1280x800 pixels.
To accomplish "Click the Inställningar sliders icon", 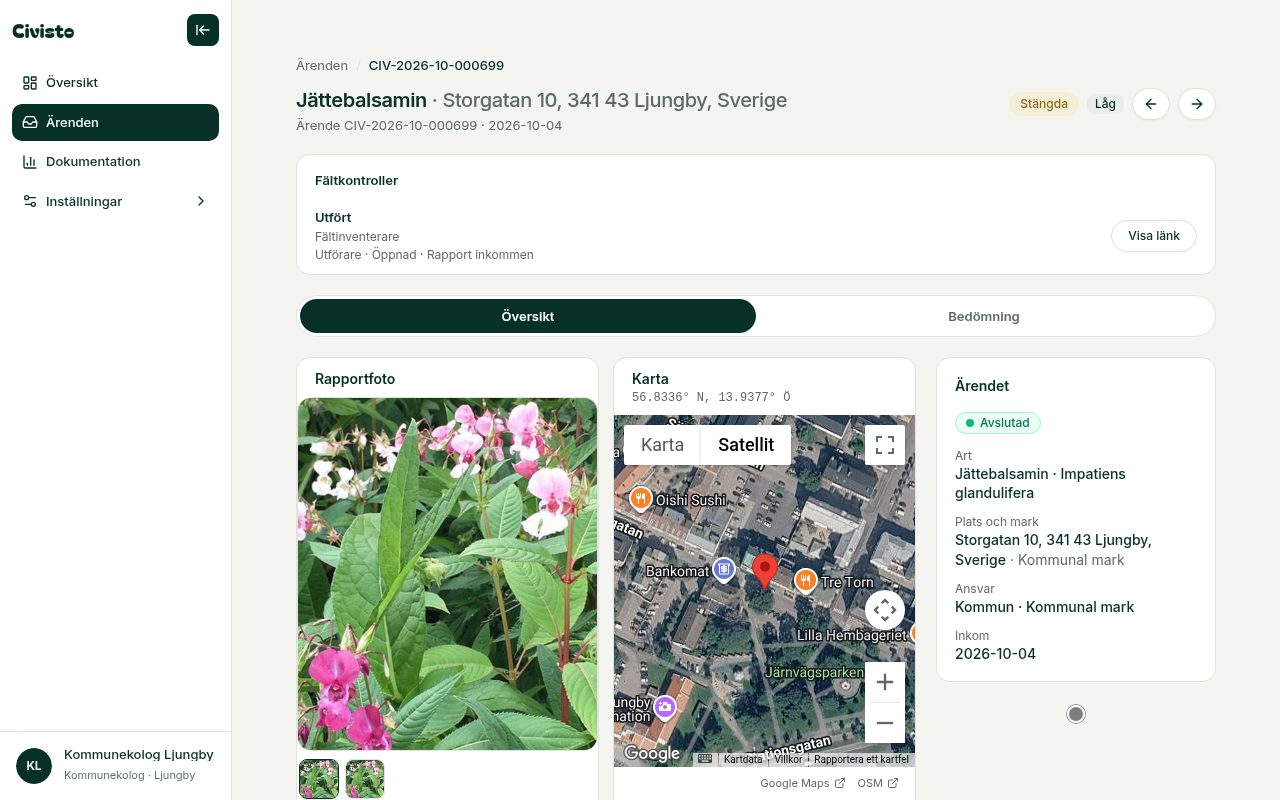I will [30, 201].
